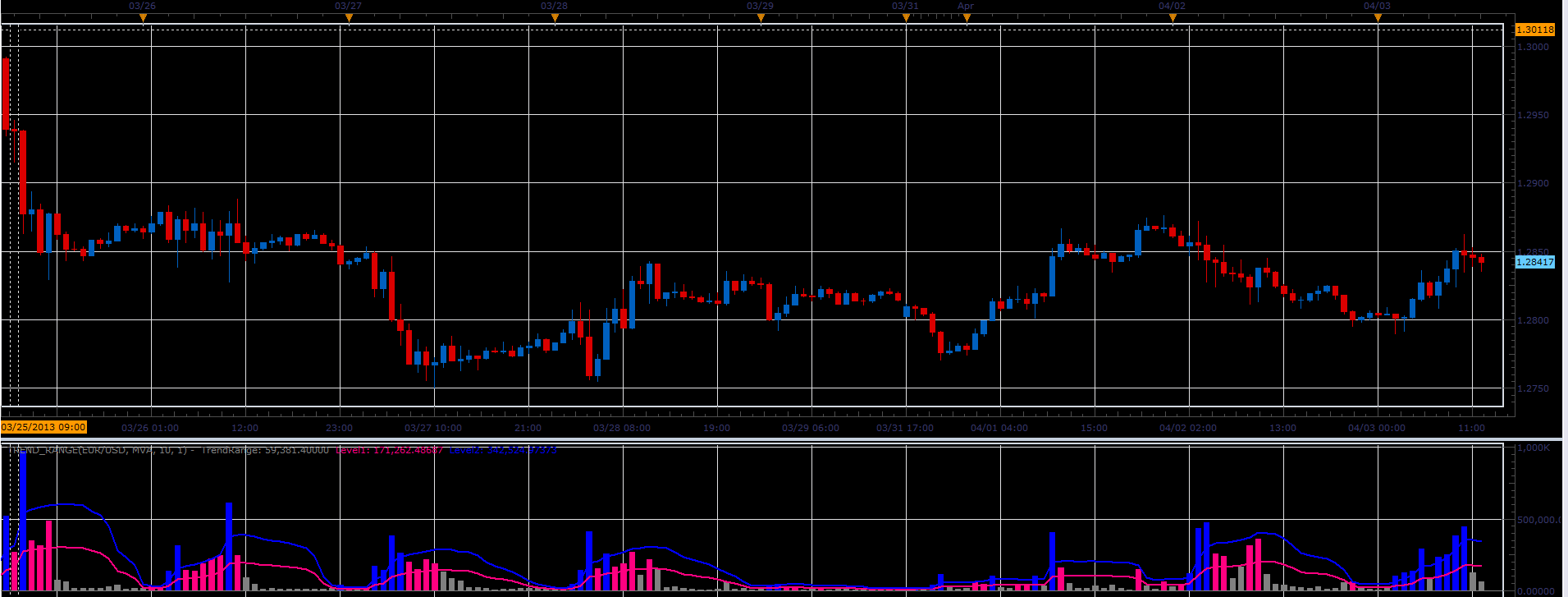Click the 0.00000 indicator axis label
This screenshot has height=597, width=1568.
(1538, 591)
